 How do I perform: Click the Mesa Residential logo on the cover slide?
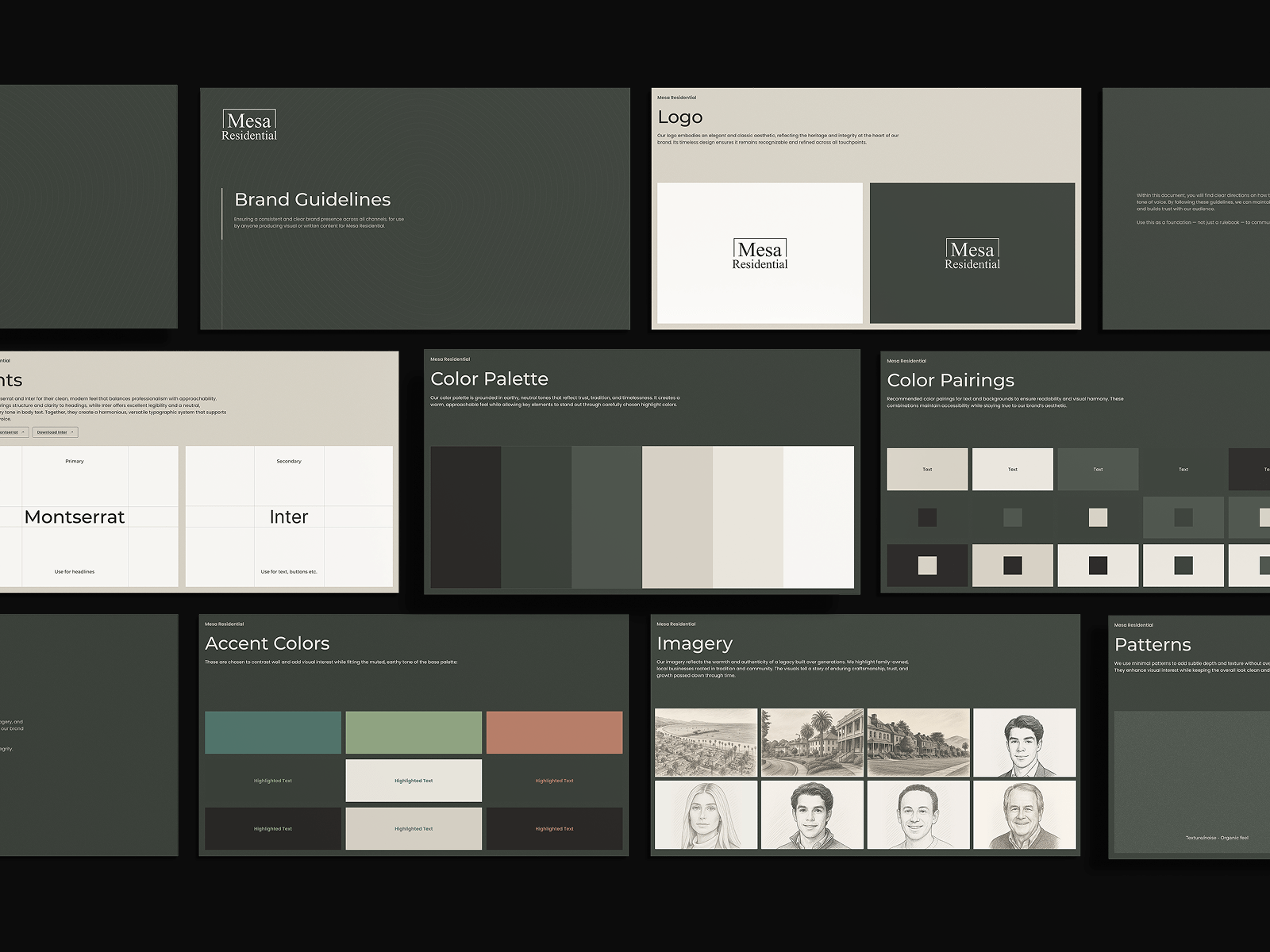(x=249, y=126)
